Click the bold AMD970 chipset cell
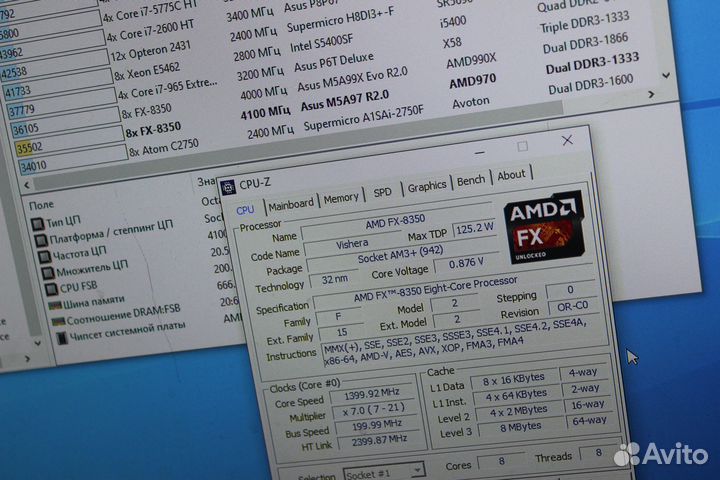Image resolution: width=720 pixels, height=480 pixels. click(472, 82)
